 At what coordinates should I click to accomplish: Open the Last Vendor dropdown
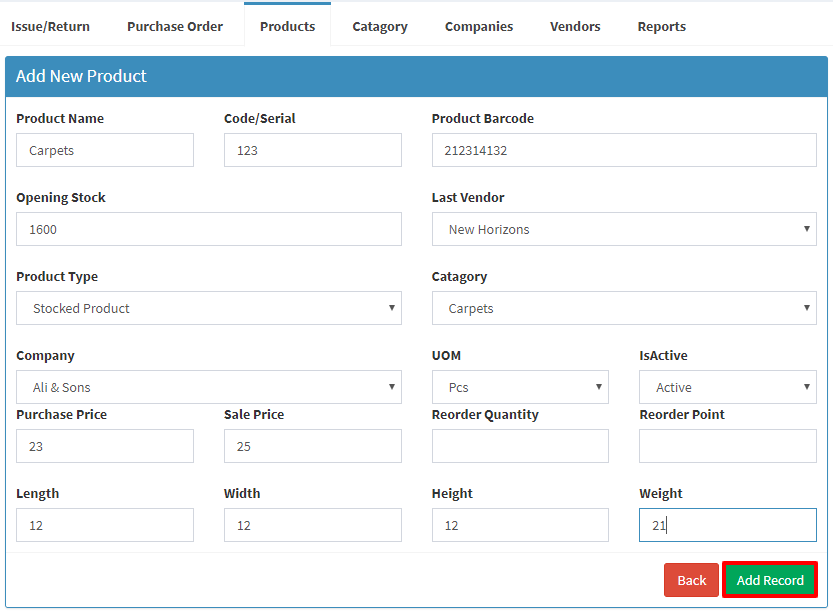click(624, 229)
